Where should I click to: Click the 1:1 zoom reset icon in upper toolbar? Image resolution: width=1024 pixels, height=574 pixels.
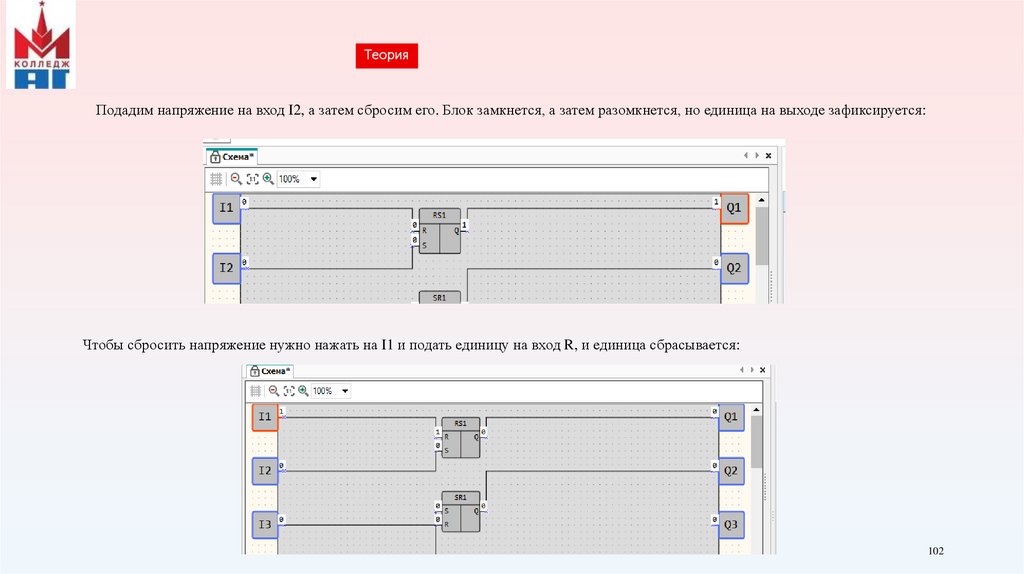252,179
